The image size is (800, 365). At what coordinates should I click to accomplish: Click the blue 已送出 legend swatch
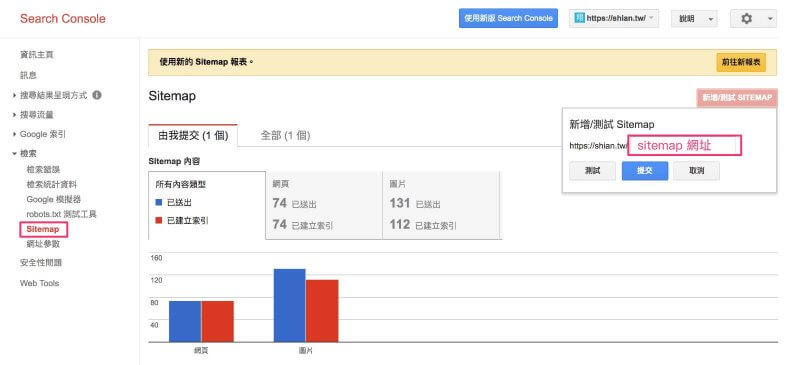158,203
